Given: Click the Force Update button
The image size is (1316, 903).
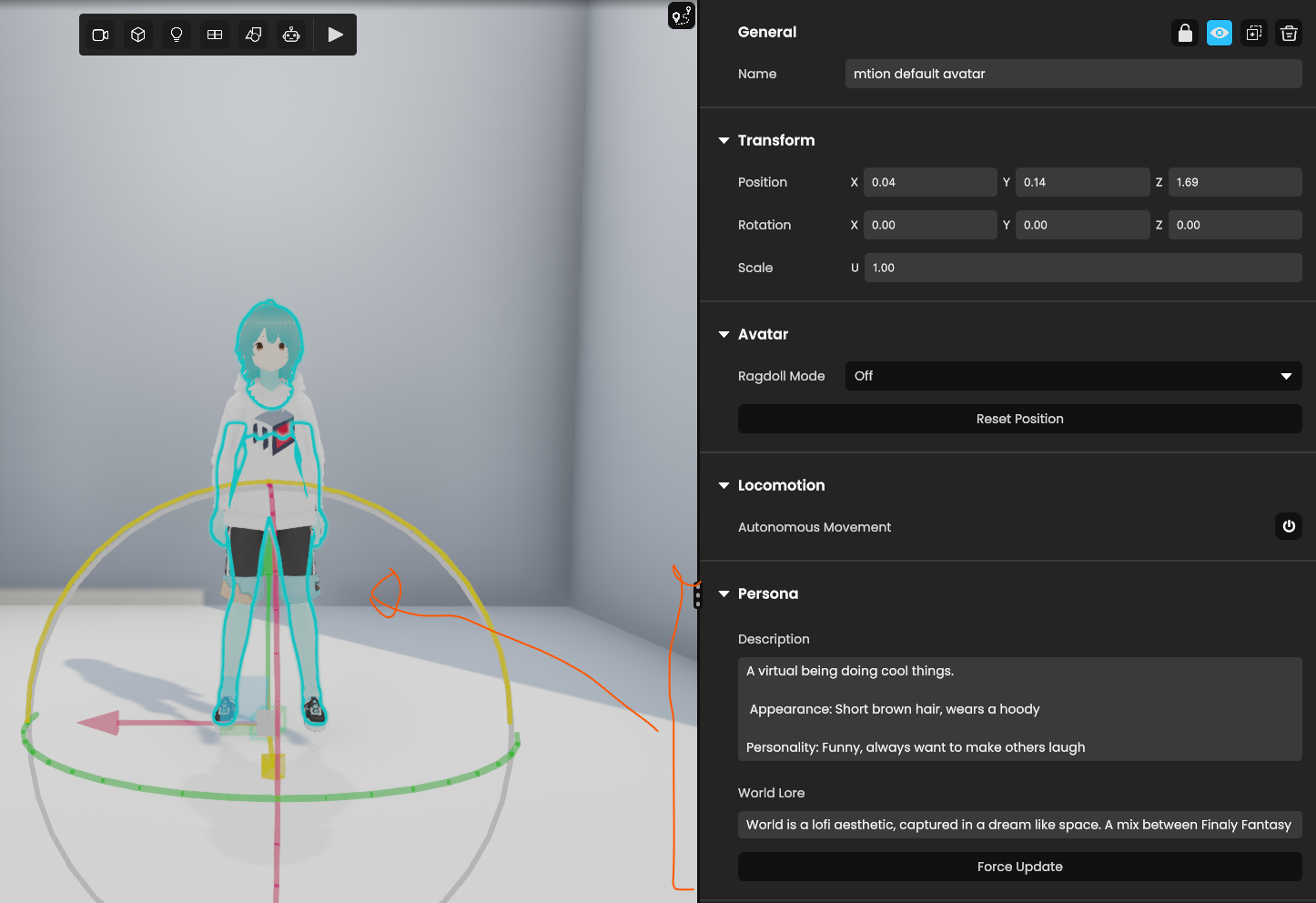Looking at the screenshot, I should [x=1019, y=867].
